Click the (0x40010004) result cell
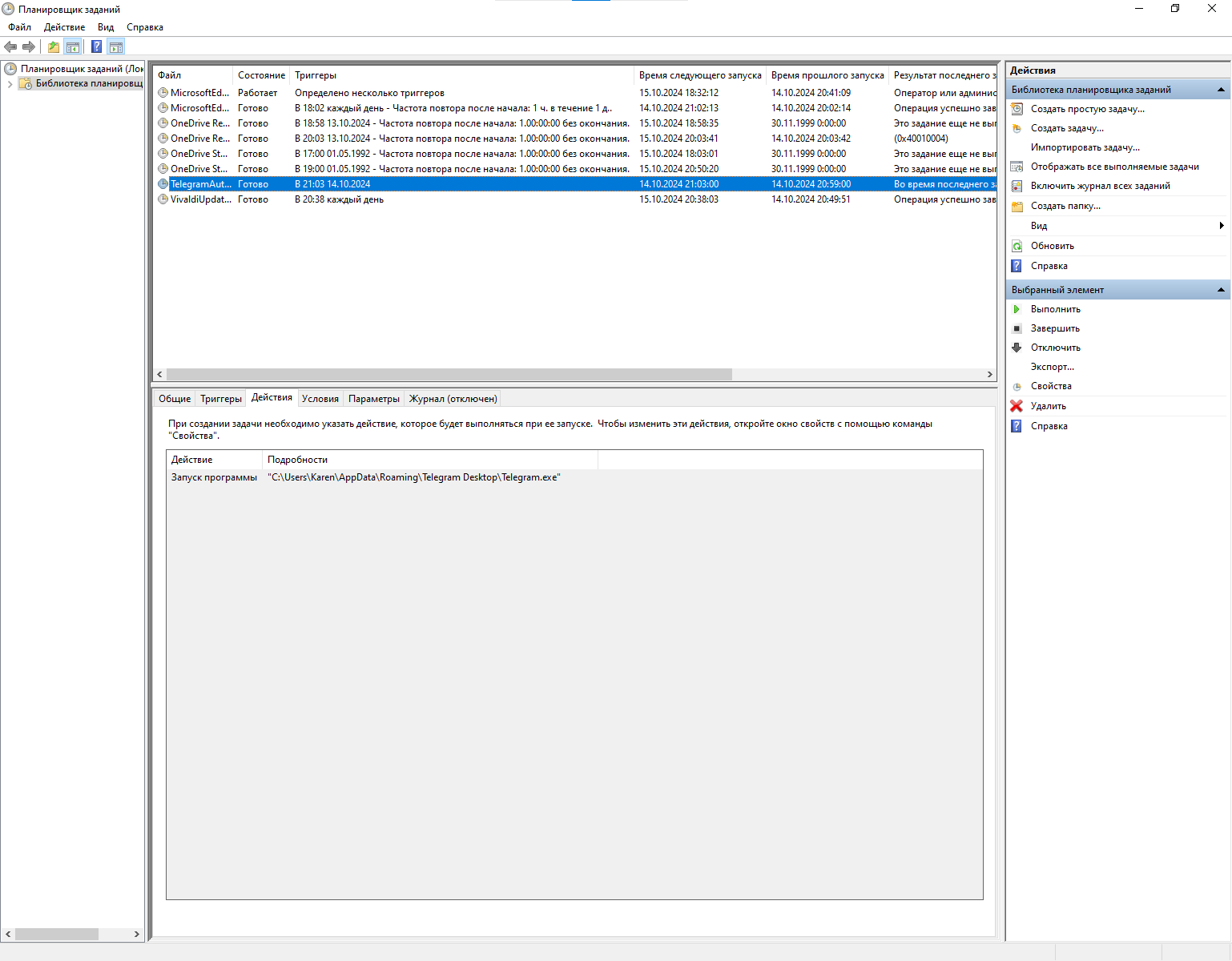The image size is (1232, 961). [921, 139]
